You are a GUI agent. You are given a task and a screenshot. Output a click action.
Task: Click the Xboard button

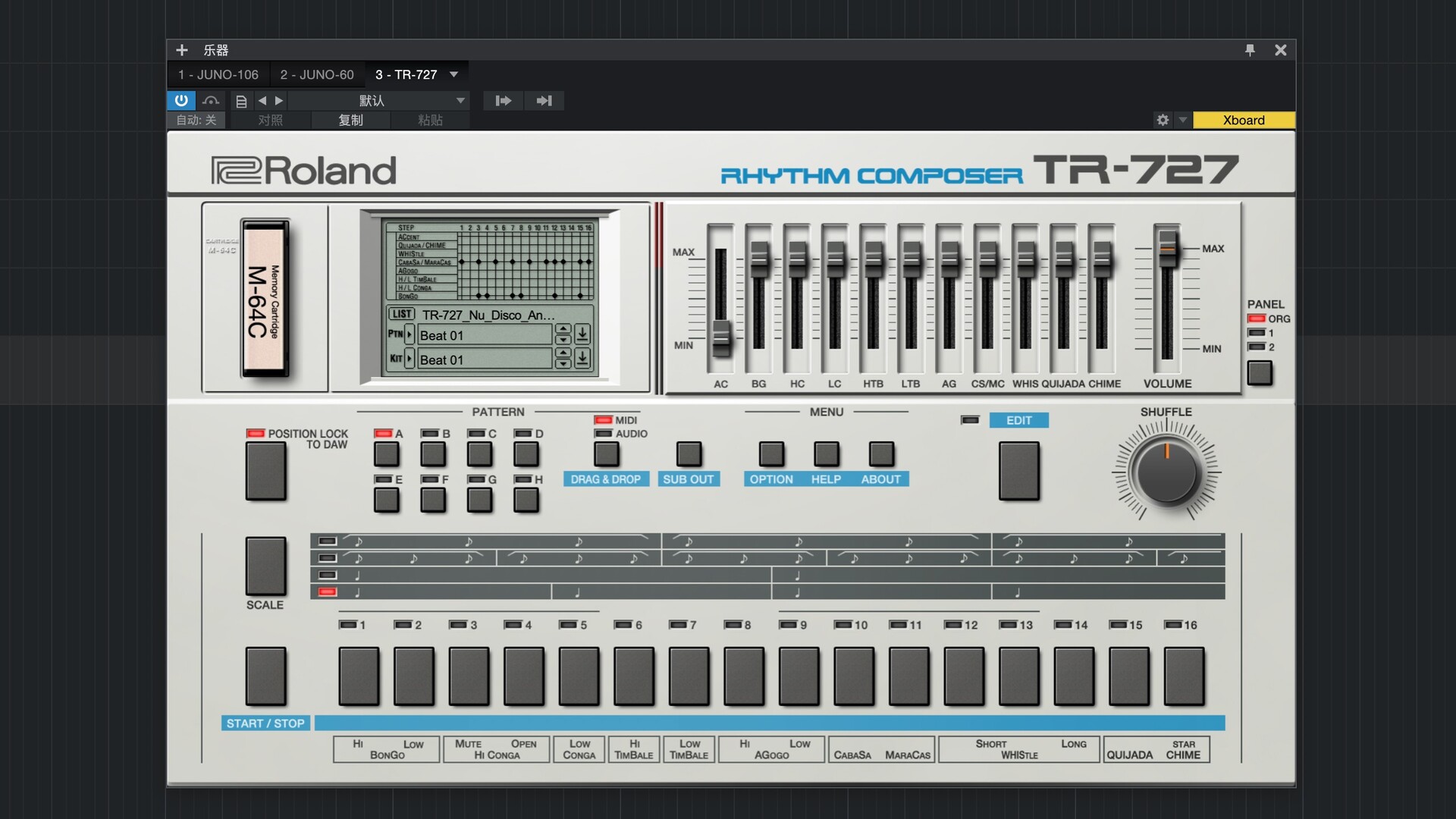[x=1244, y=120]
